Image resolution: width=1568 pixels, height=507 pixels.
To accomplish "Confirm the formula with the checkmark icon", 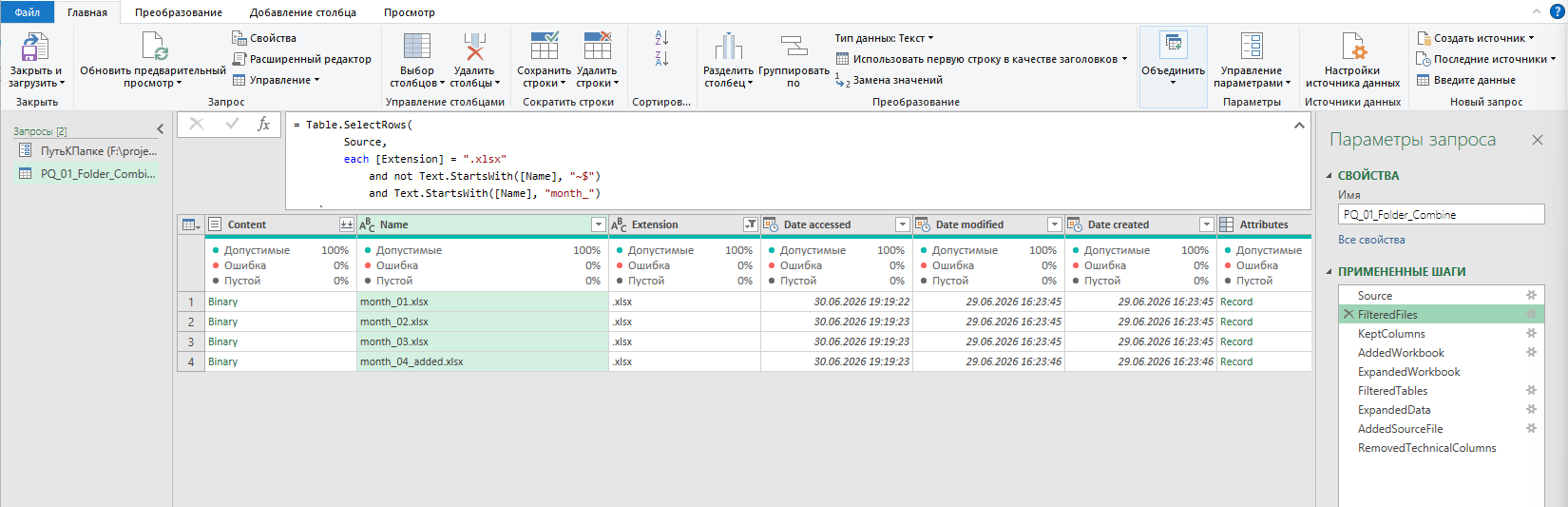I will (232, 124).
